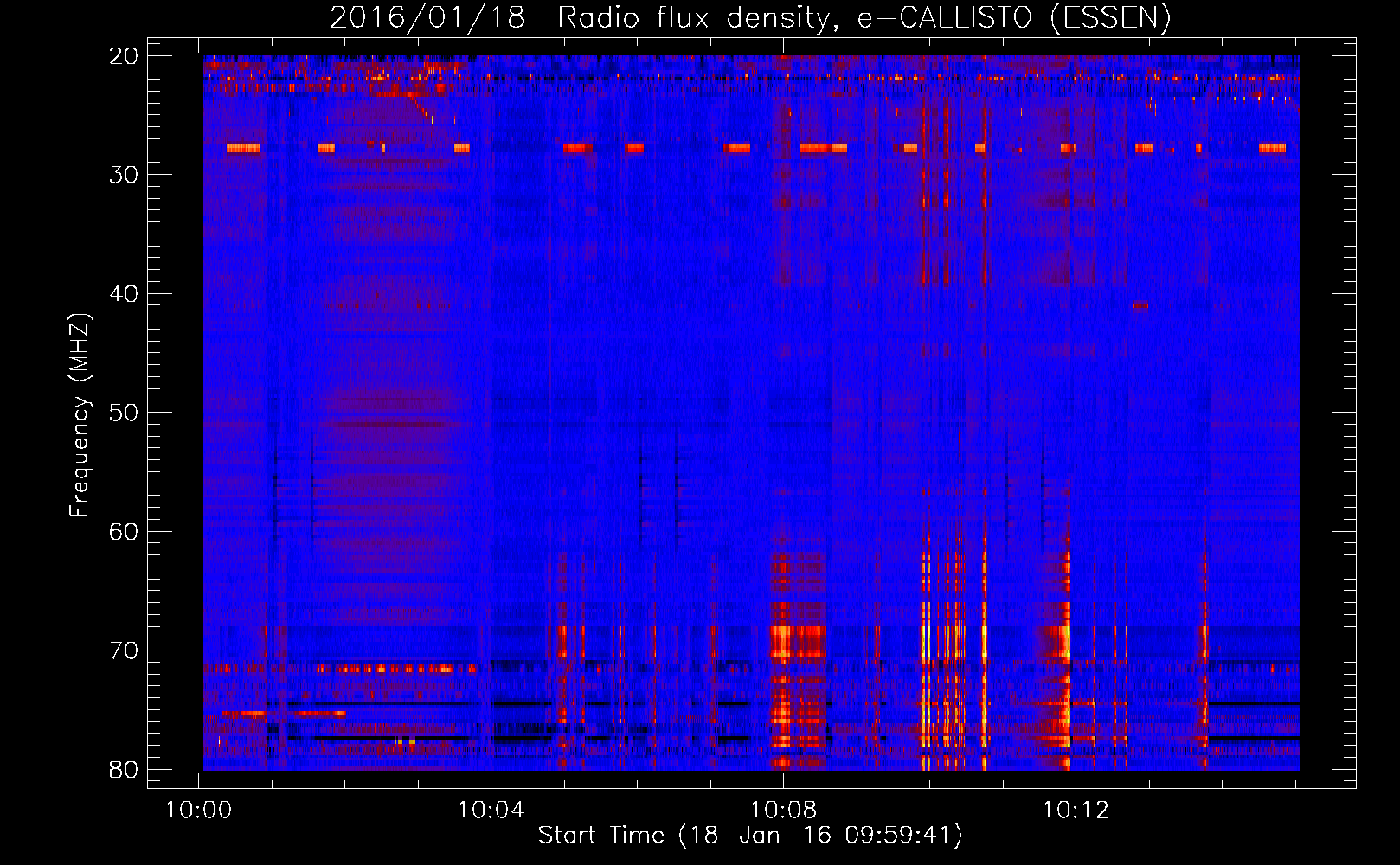Click the 'Start Time (18-Jan-16 09:59:41)' label

pos(750,835)
